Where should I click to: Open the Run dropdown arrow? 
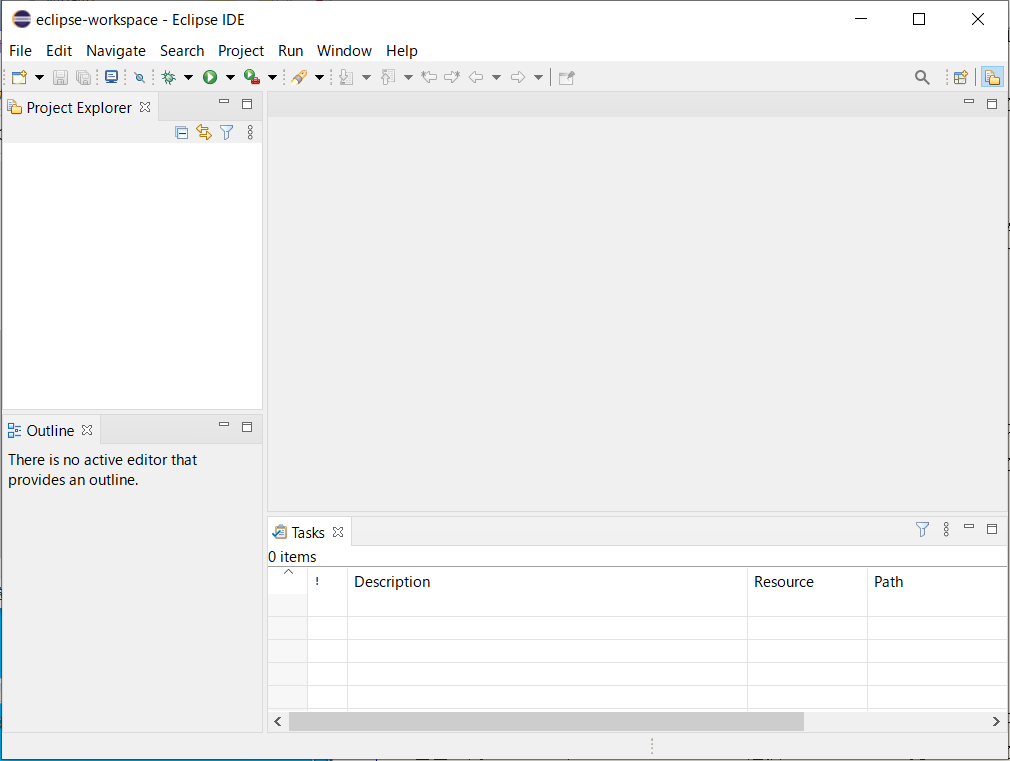pos(230,77)
